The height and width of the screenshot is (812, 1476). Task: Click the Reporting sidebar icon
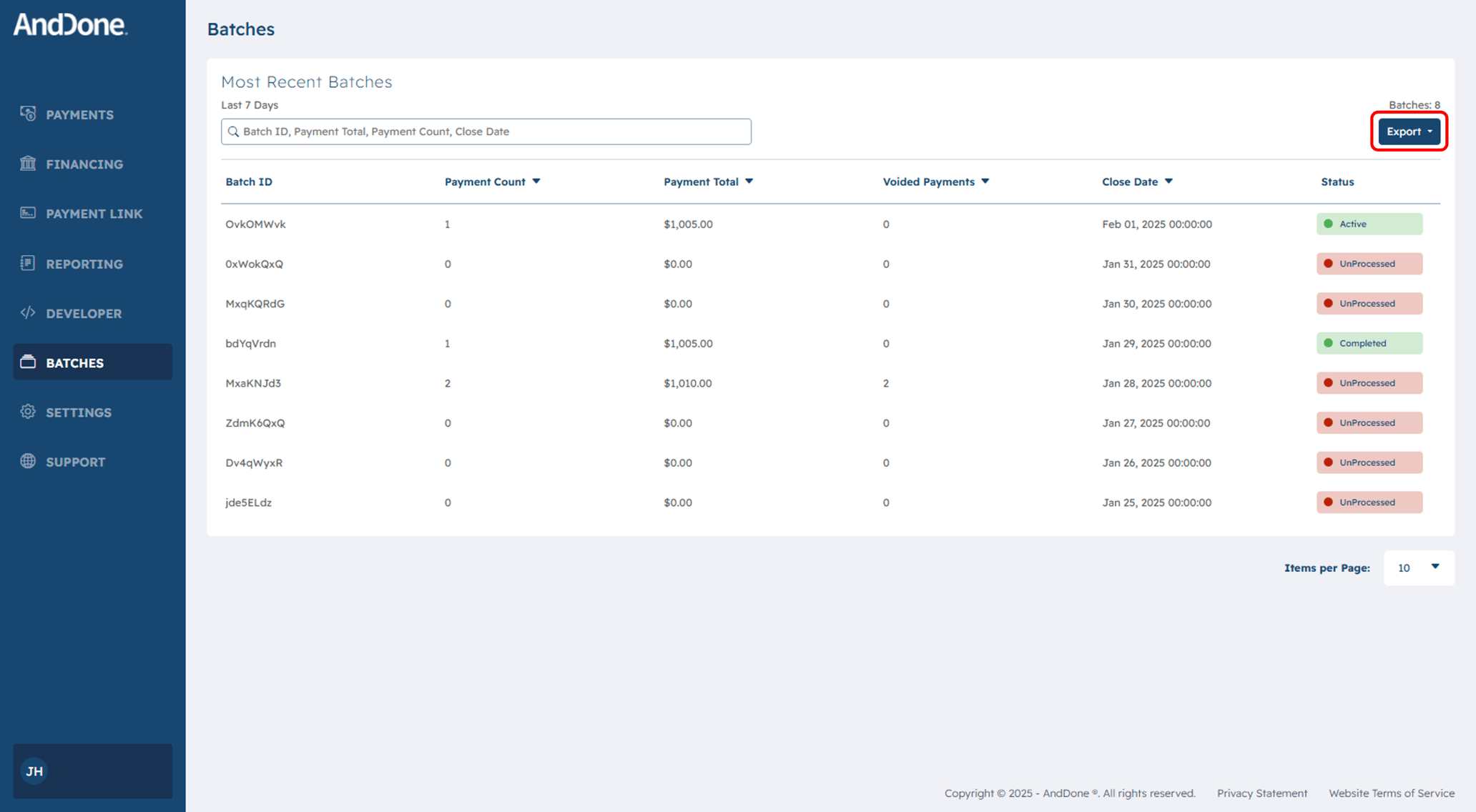(28, 263)
